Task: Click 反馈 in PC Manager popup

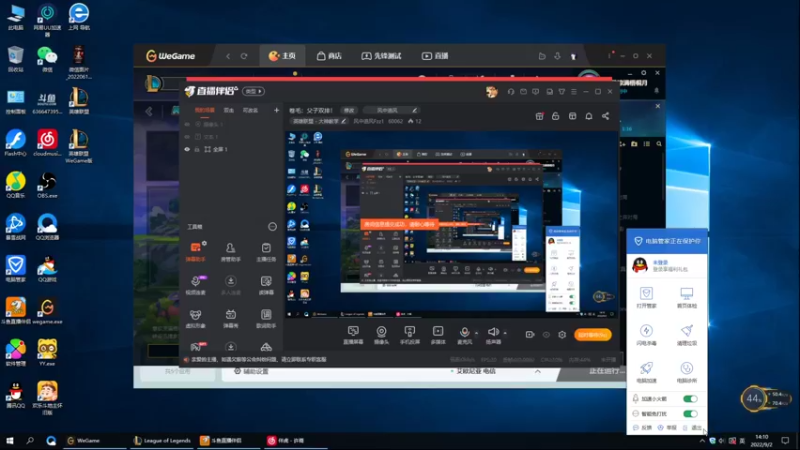Action: pyautogui.click(x=642, y=428)
